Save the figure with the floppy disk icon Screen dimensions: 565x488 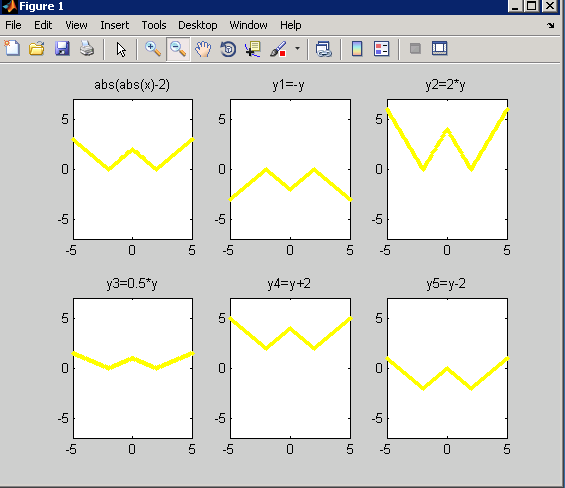pos(62,48)
